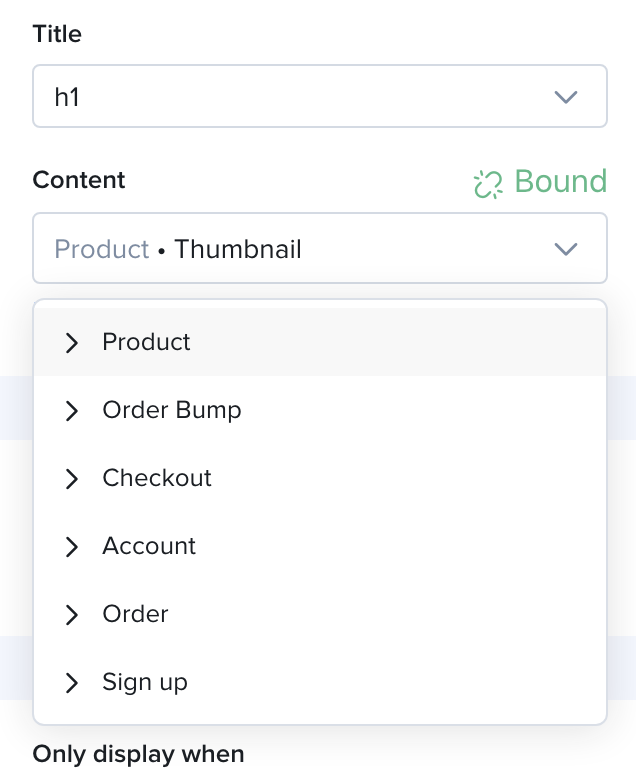Viewport: 636px width, 776px height.
Task: Click the h1 value text
Action: (67, 97)
